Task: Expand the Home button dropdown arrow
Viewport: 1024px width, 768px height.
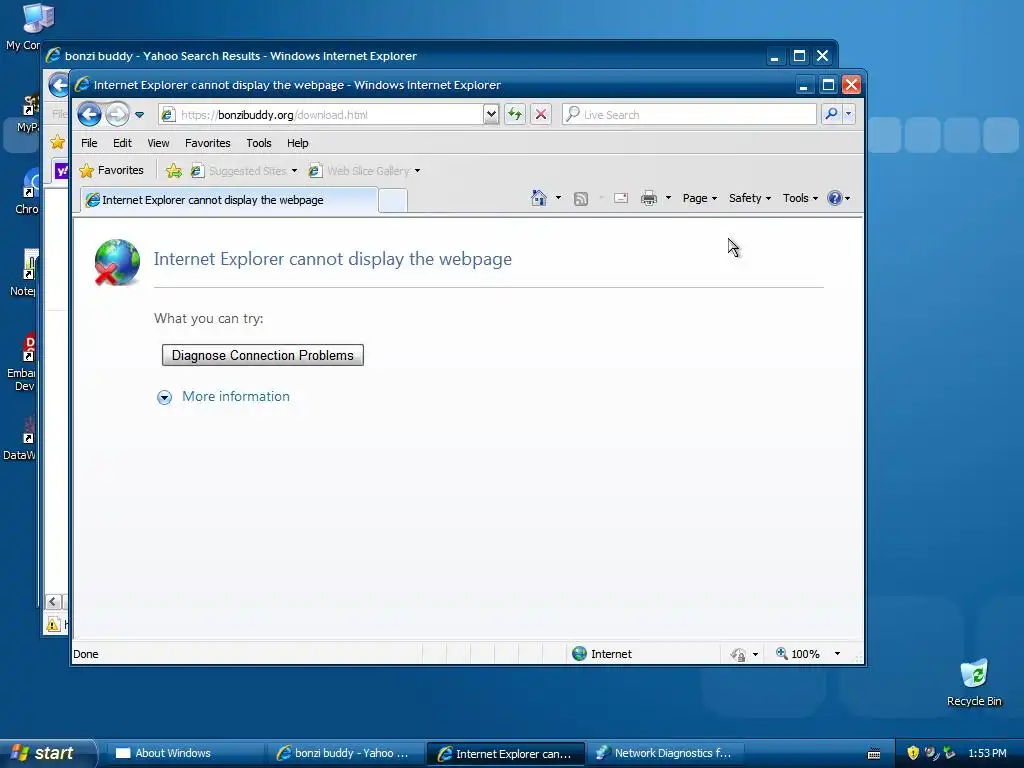Action: 558,198
